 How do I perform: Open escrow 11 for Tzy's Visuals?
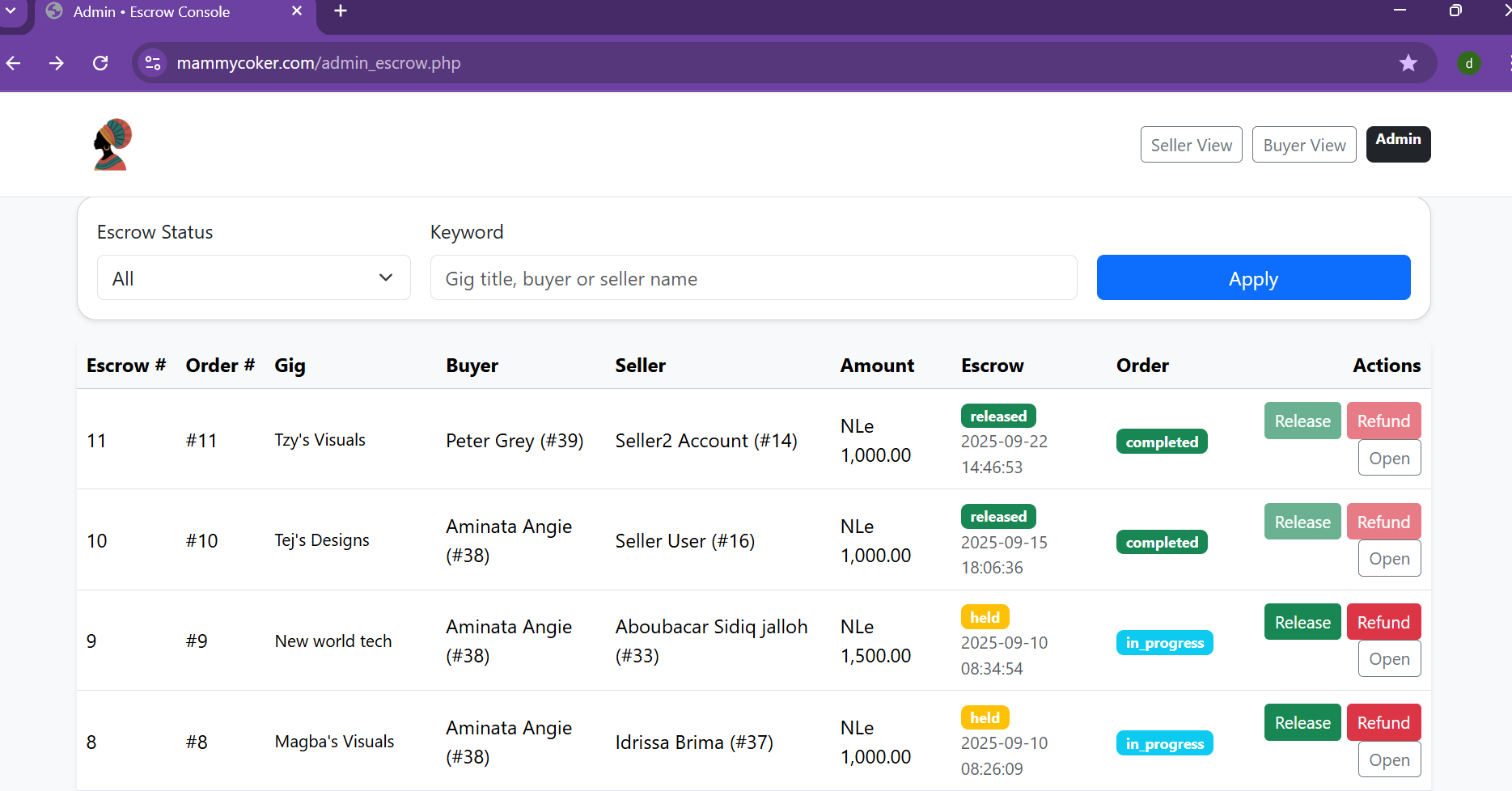tap(1389, 459)
